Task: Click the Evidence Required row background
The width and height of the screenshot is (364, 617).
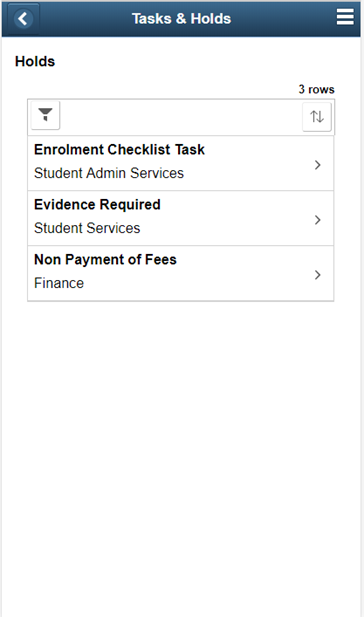Action: click(x=181, y=218)
